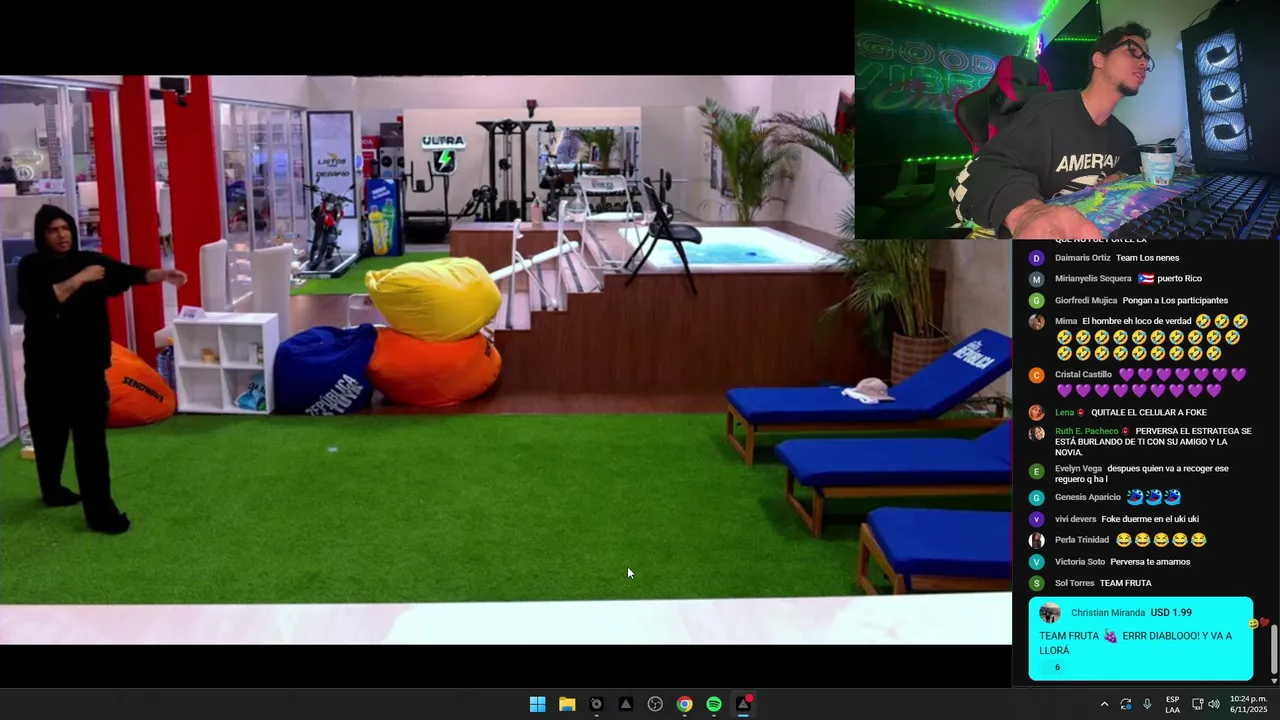Click Giorfredi Mujica's green G avatar
The width and height of the screenshot is (1280, 720).
1036,301
